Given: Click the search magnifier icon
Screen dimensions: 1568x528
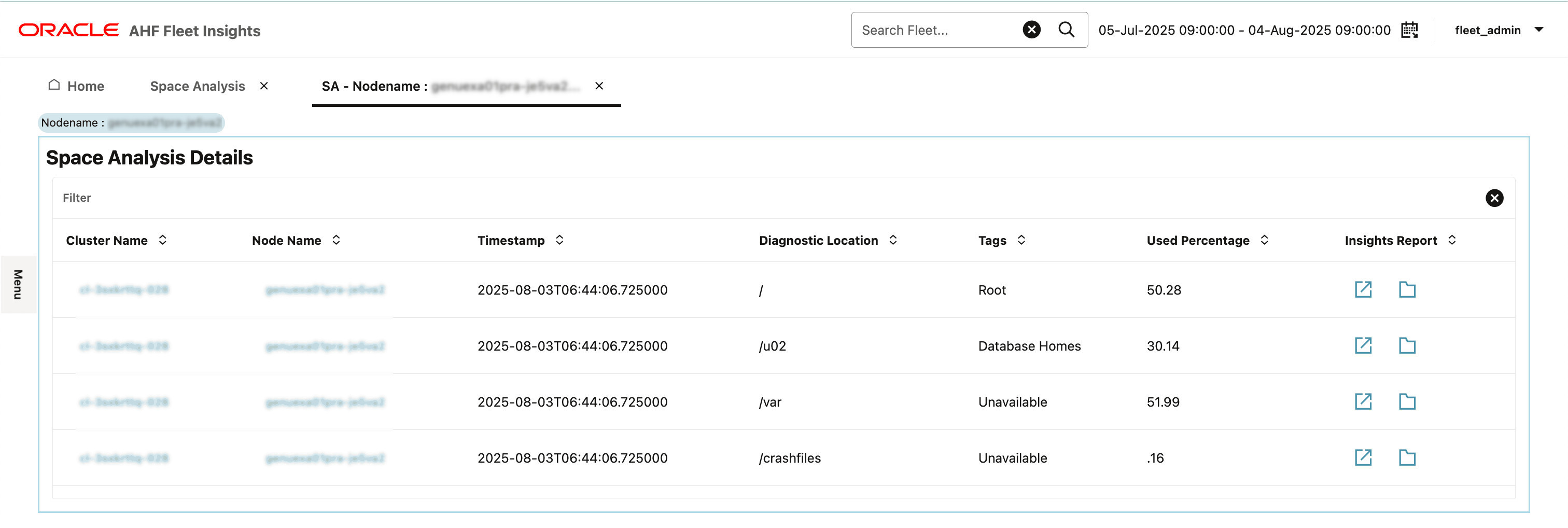Looking at the screenshot, I should pos(1066,29).
